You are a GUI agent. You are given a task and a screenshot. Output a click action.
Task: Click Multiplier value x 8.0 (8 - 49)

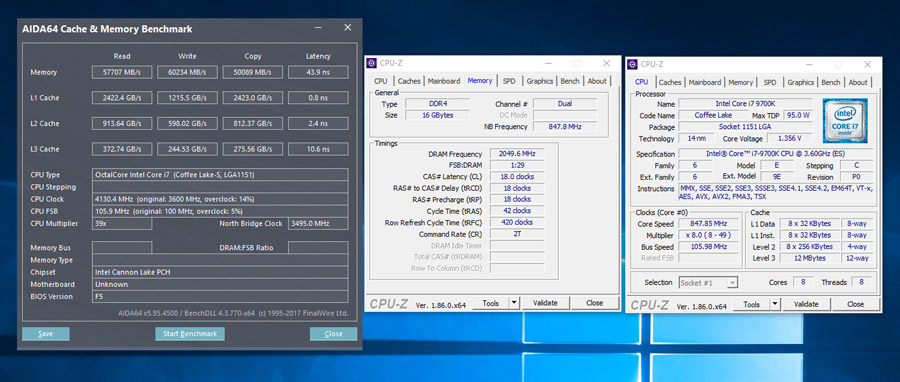pyautogui.click(x=709, y=236)
